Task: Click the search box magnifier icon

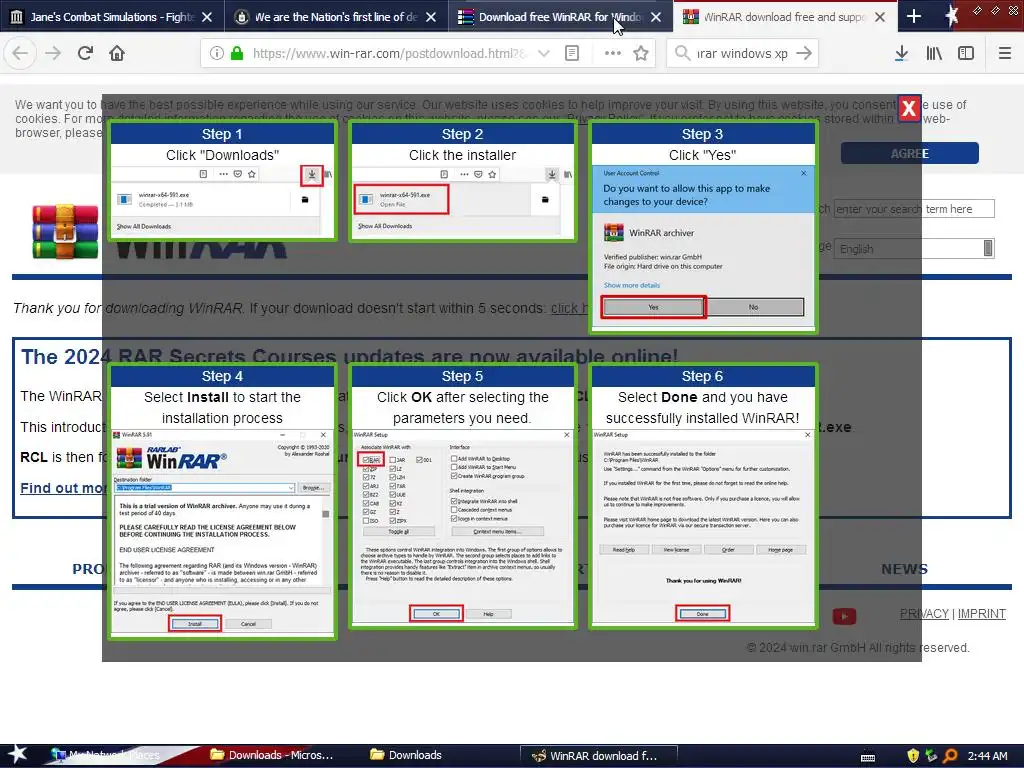Action: 682,54
